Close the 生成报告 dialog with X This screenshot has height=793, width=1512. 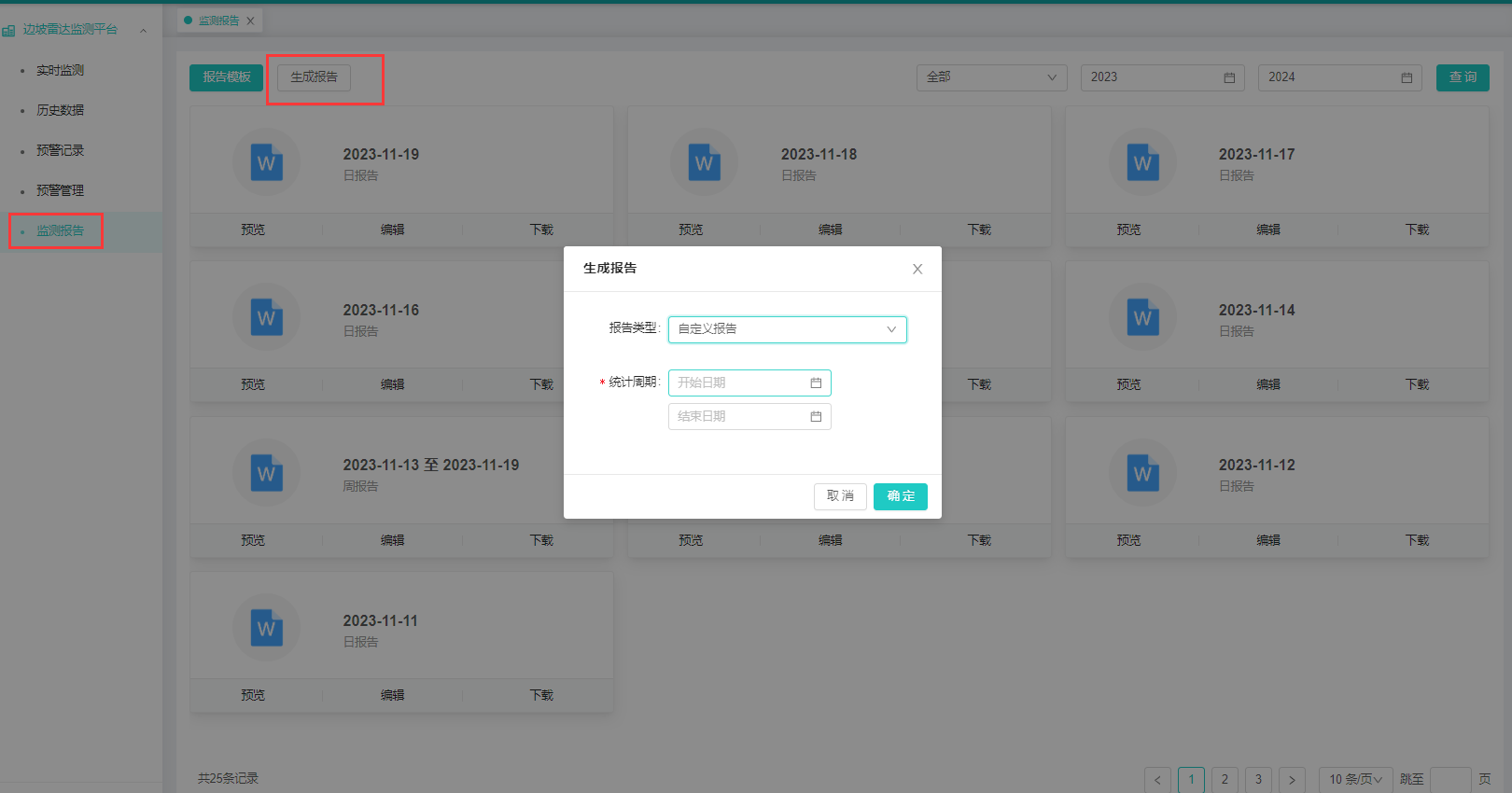click(x=917, y=269)
